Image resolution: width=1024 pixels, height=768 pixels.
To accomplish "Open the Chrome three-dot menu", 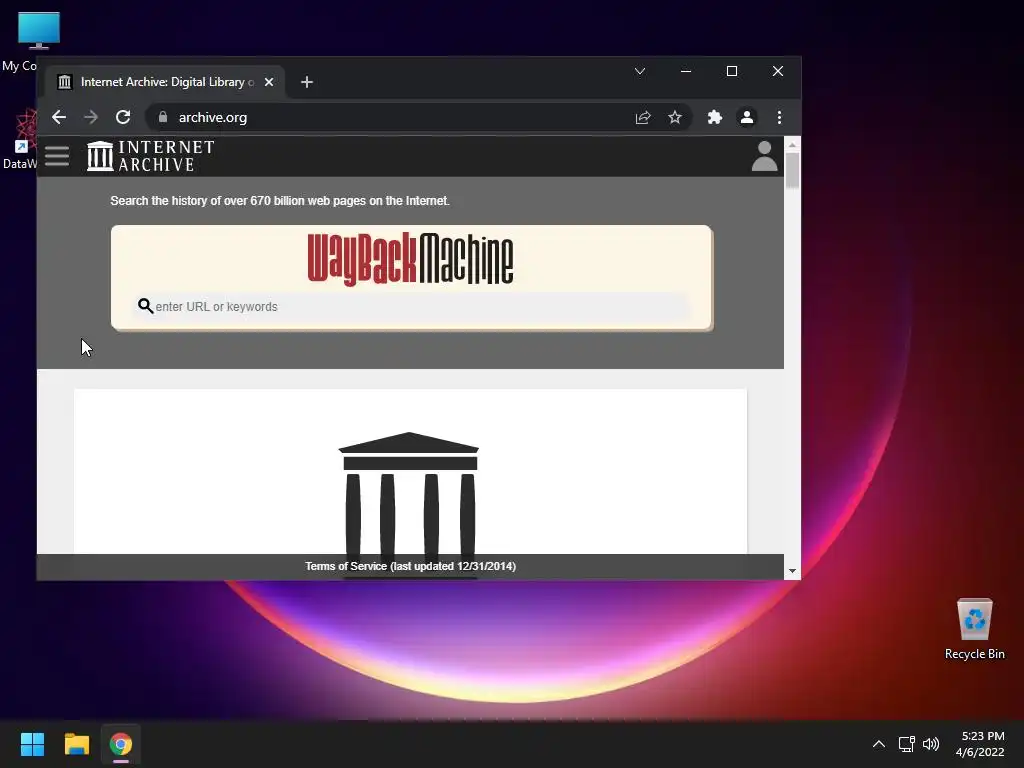I will tap(779, 118).
